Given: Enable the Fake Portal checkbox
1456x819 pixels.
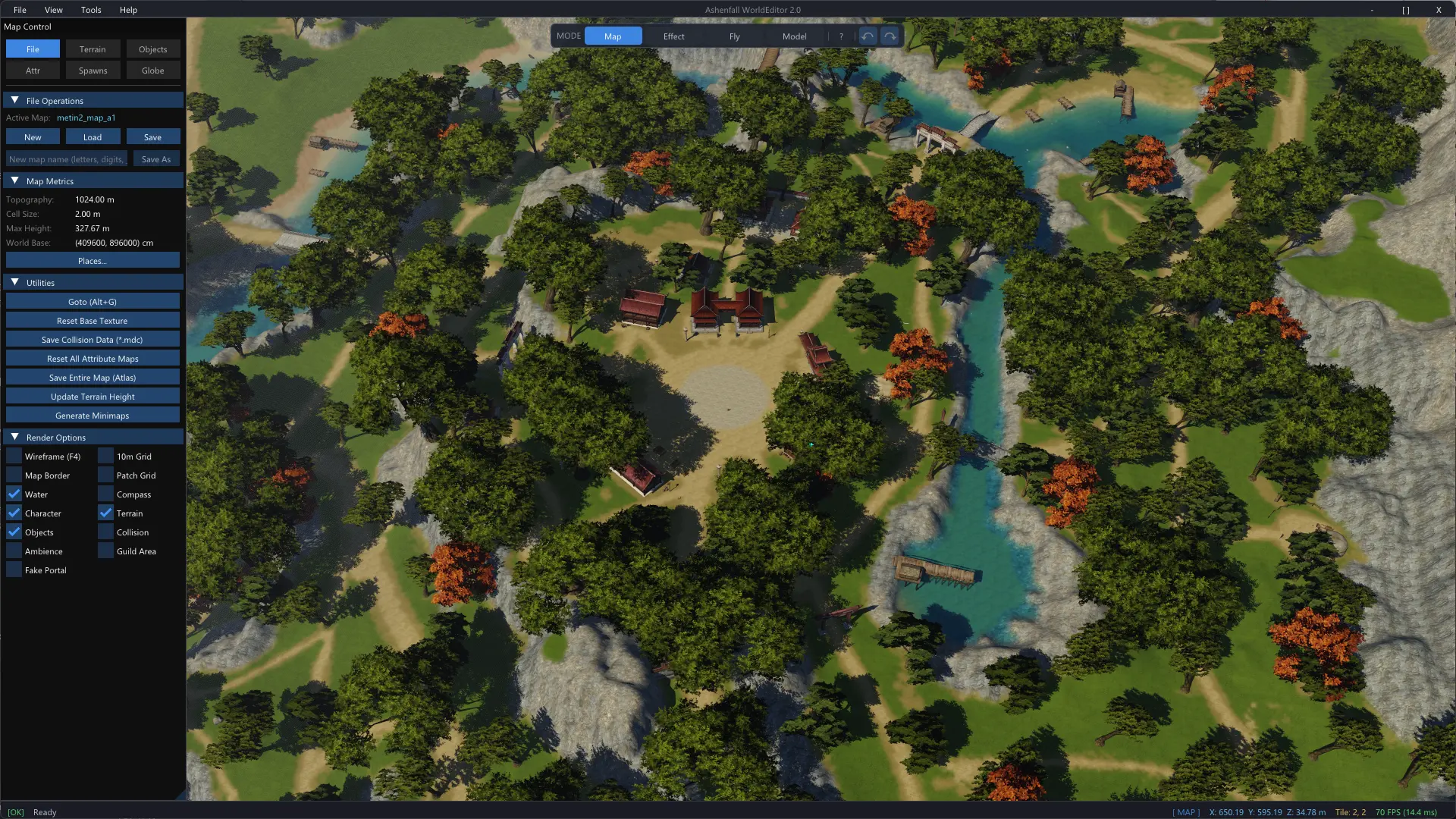Looking at the screenshot, I should coord(14,570).
